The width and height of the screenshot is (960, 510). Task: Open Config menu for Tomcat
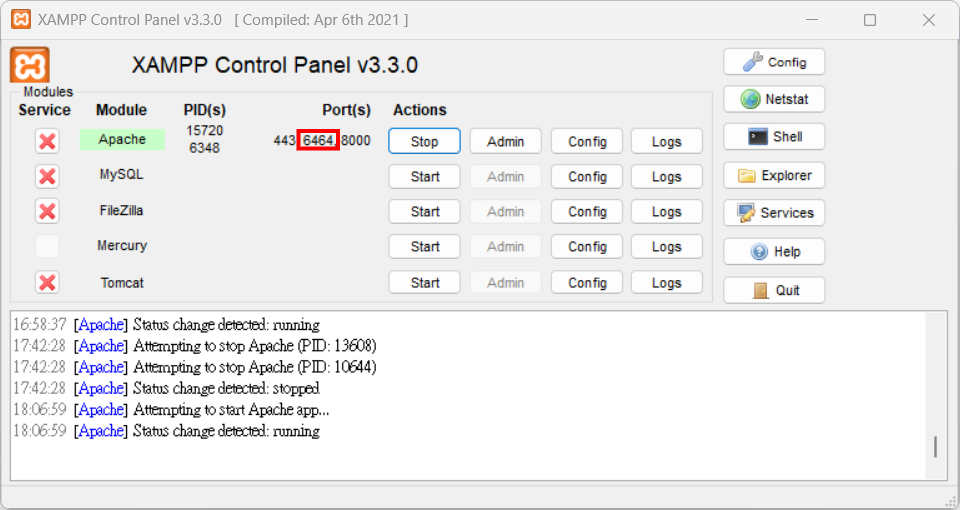[587, 283]
